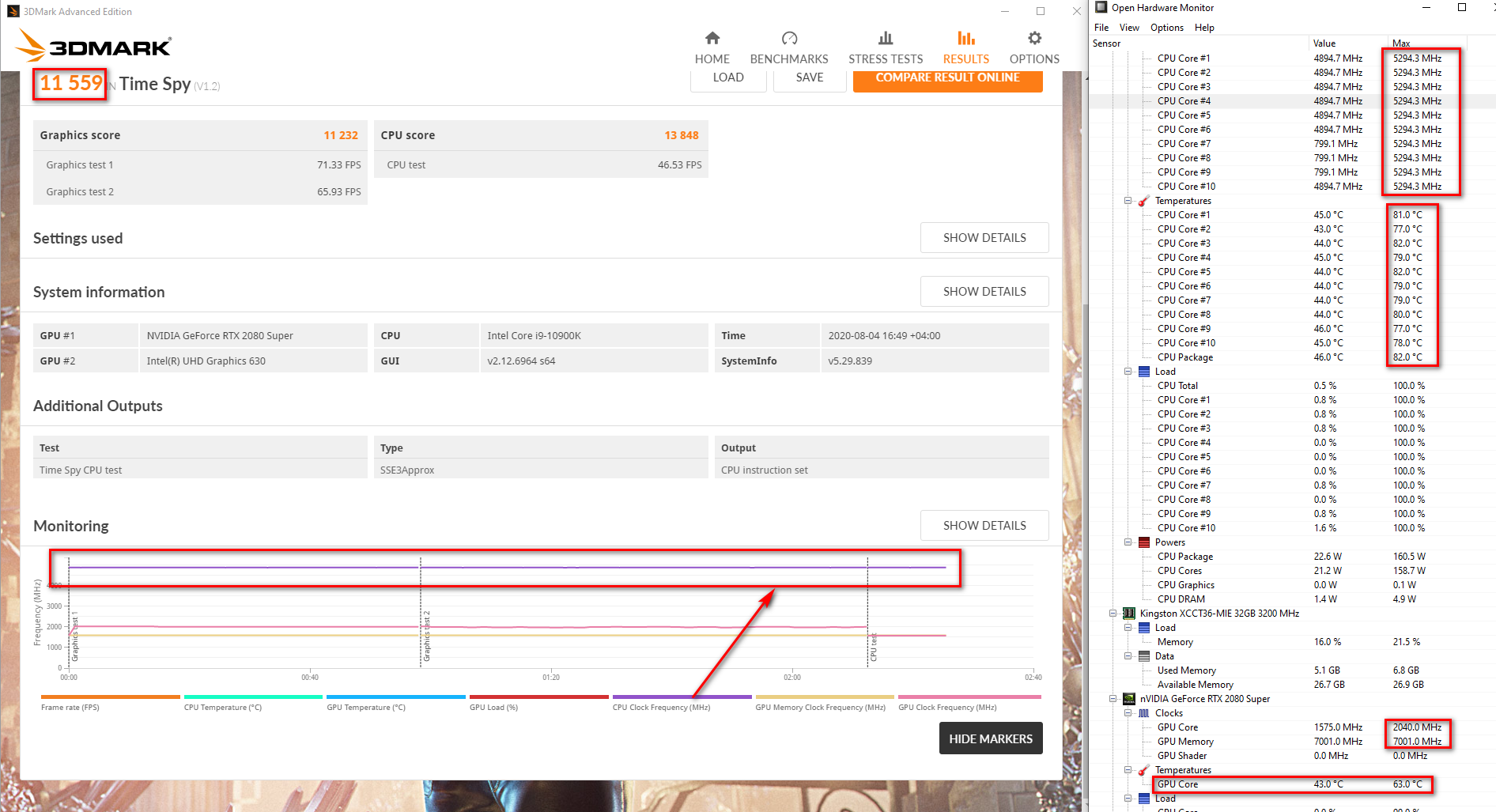
Task: Click the HIDE MARKERS button
Action: click(x=991, y=738)
